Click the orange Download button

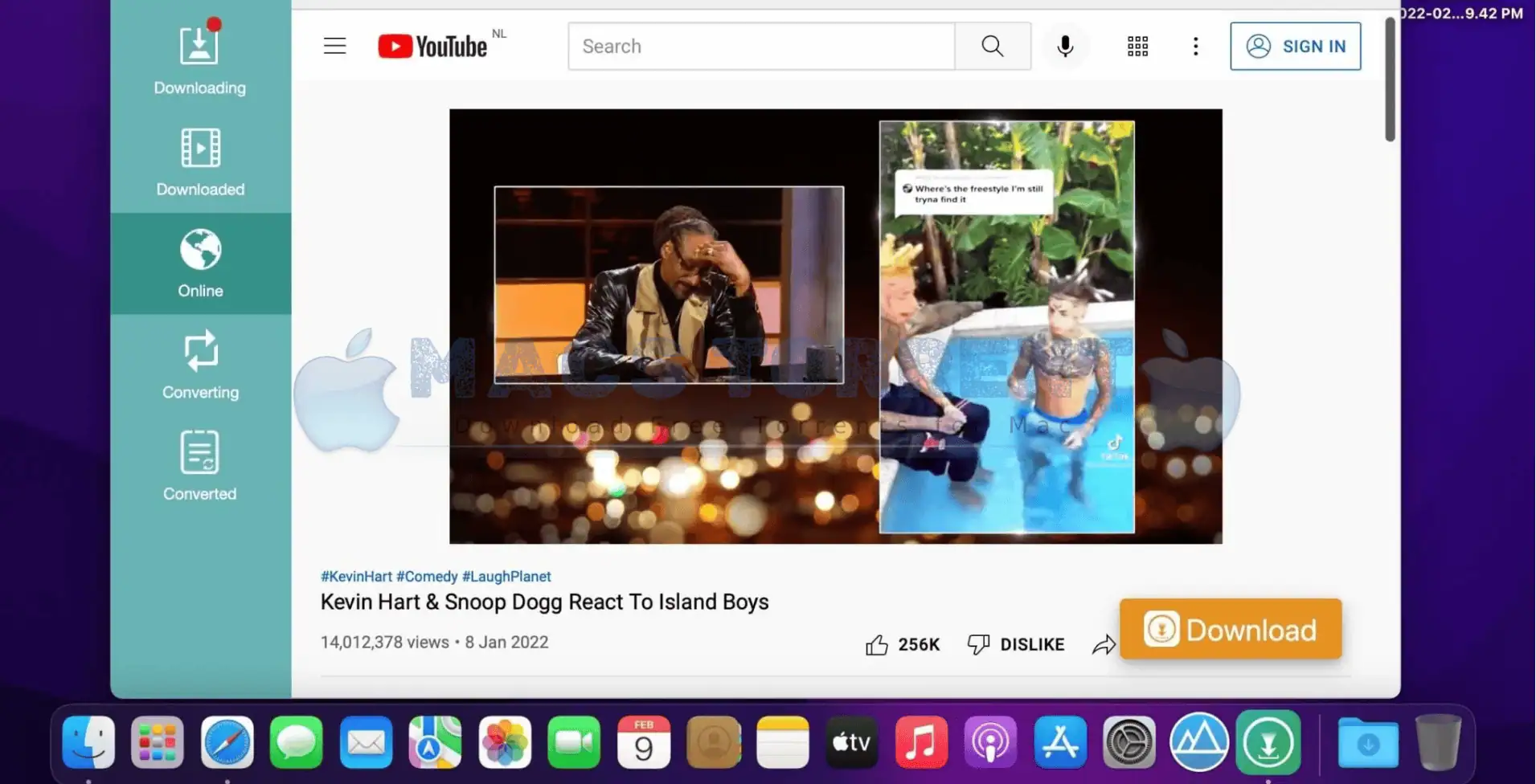(1231, 629)
